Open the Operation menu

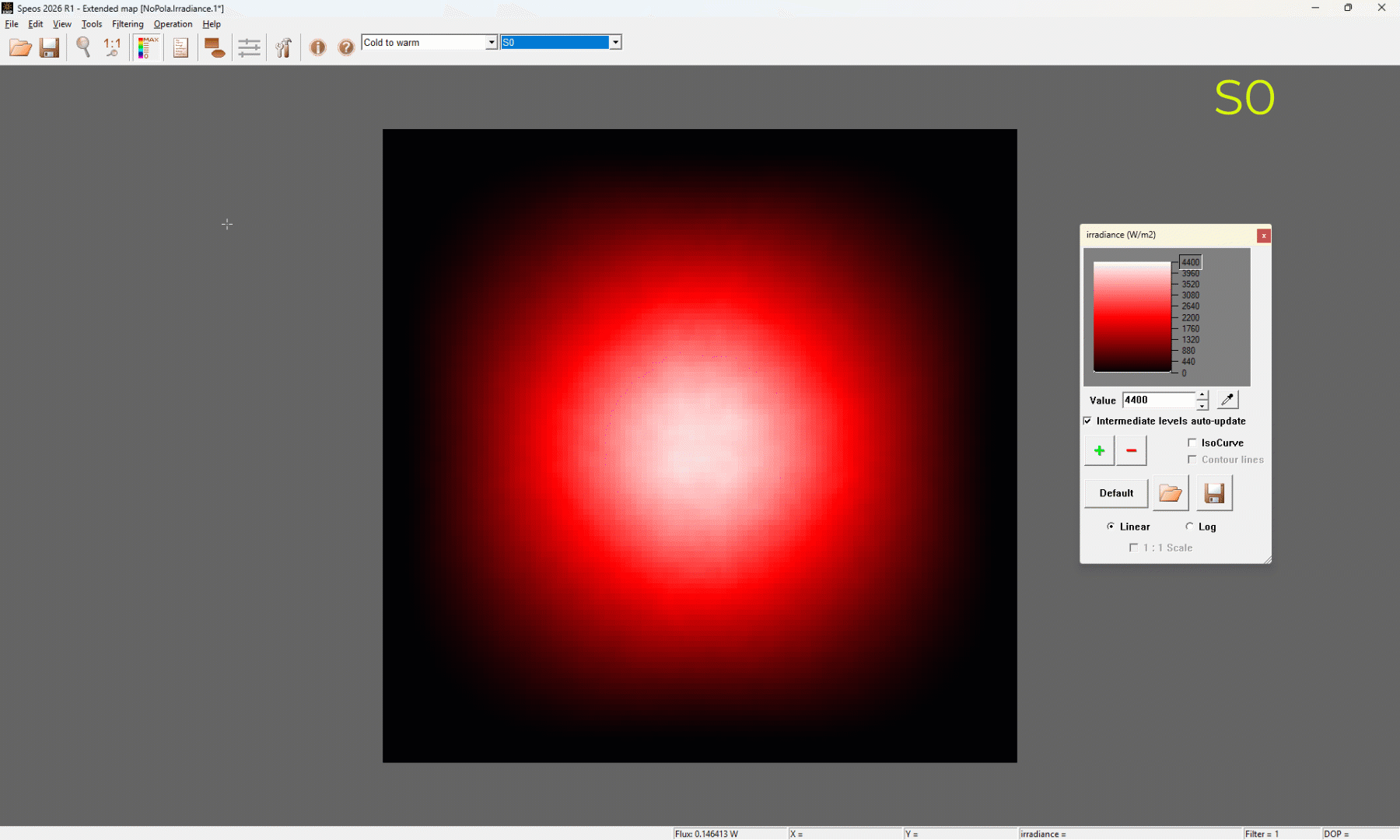[173, 24]
